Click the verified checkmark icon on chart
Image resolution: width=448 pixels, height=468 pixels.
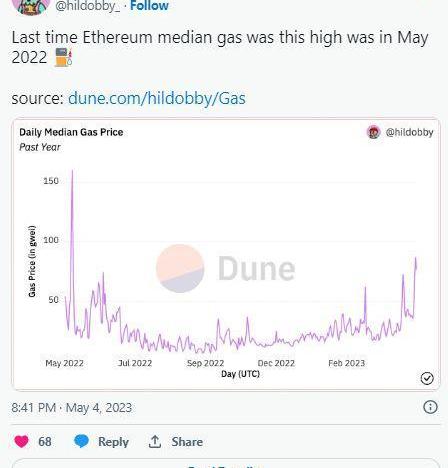[x=427, y=378]
